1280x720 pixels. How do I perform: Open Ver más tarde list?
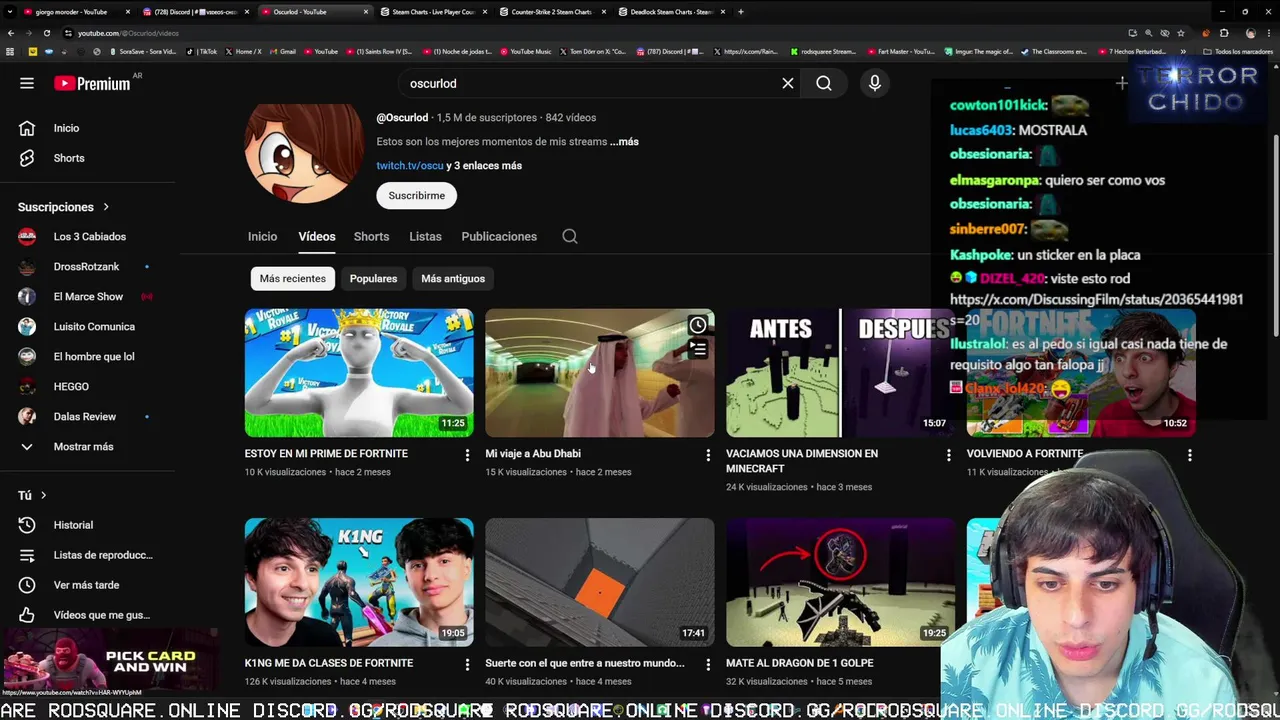87,585
